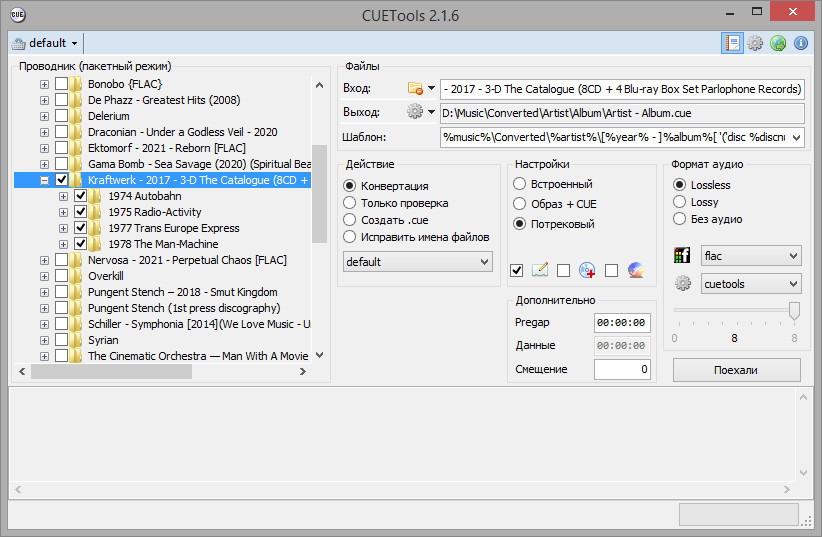822x537 pixels.
Task: Open the template combo box dropdown
Action: [x=797, y=137]
